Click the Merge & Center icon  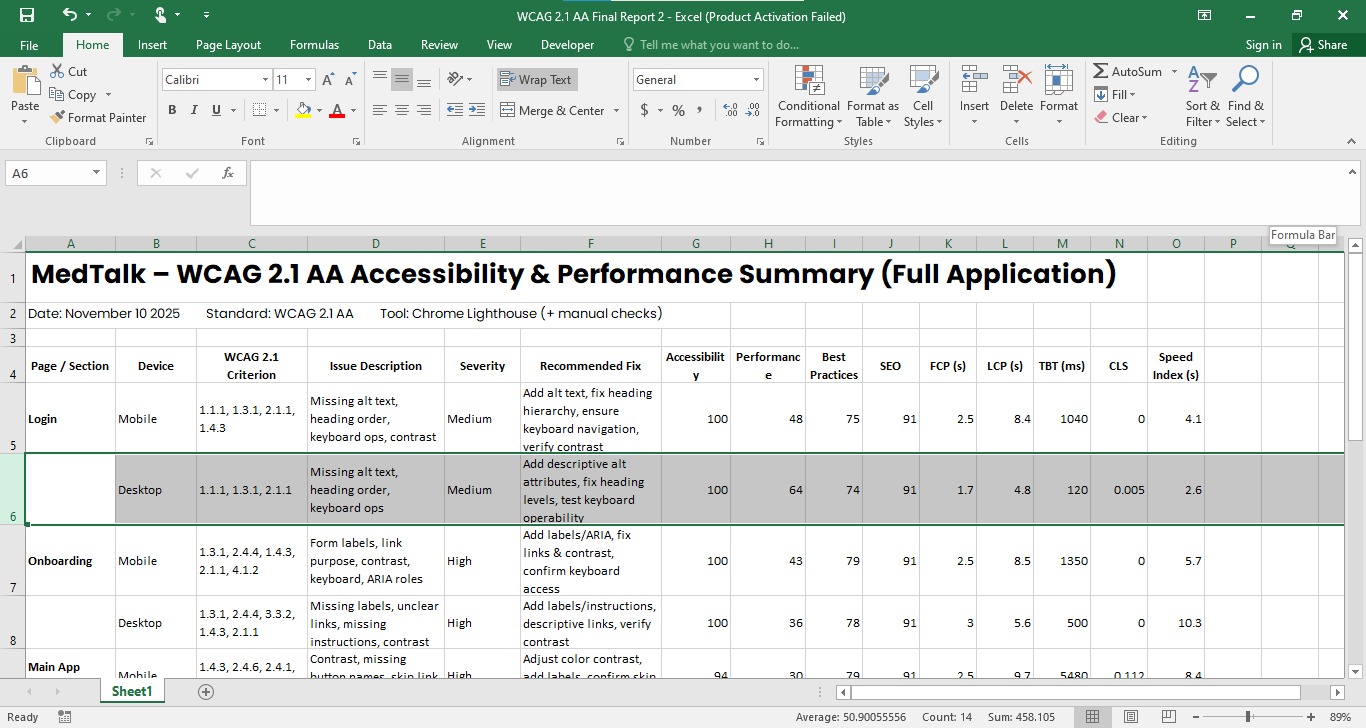510,110
